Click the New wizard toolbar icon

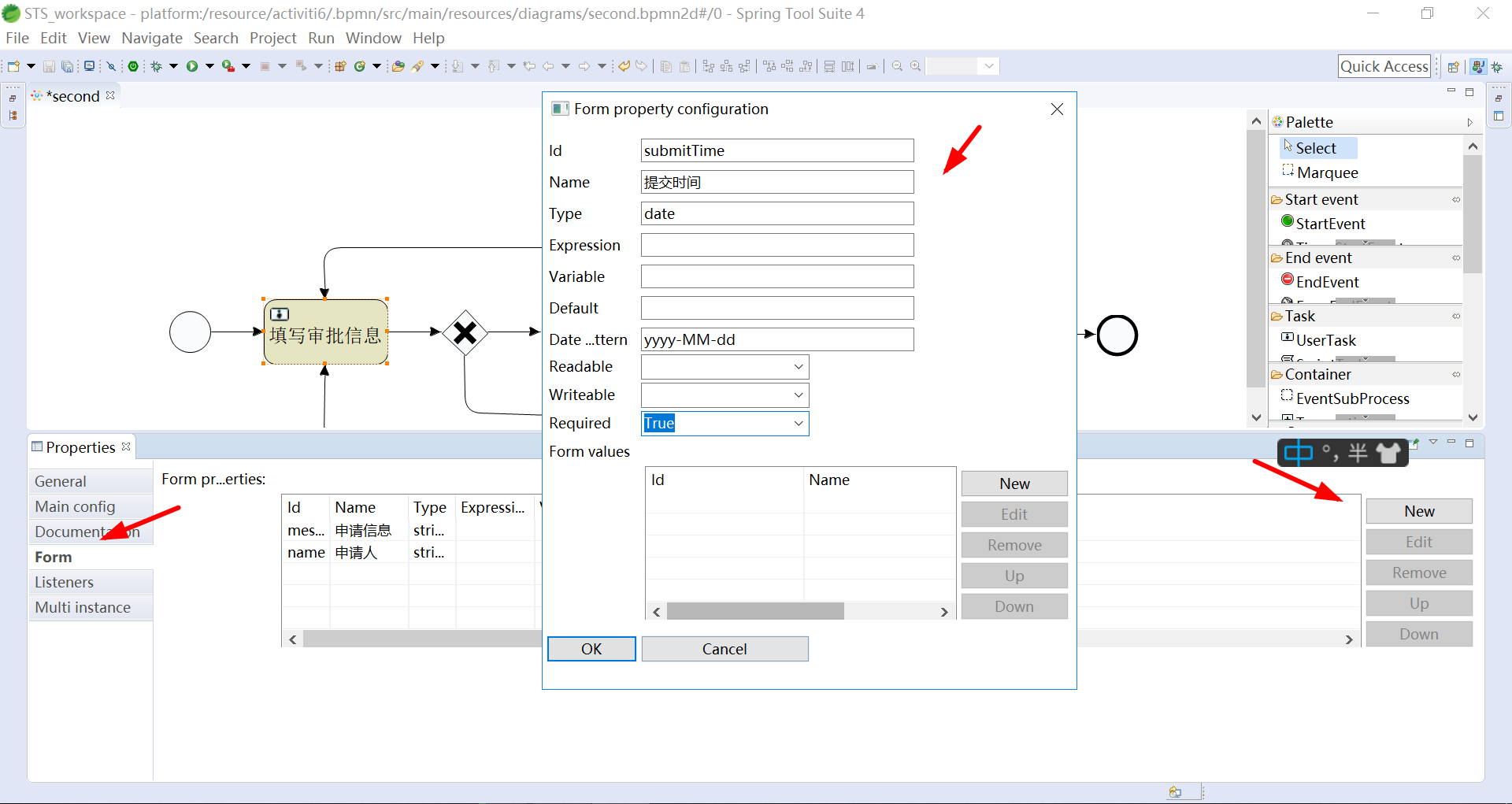[14, 66]
